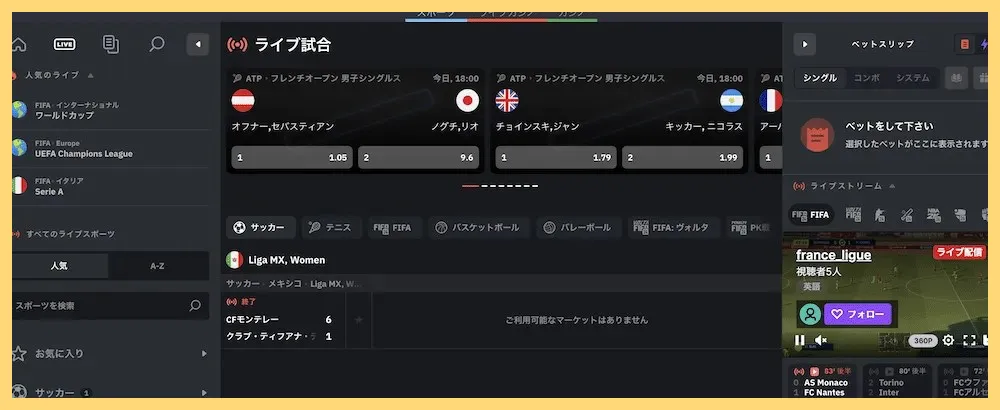The image size is (1000, 410).
Task: Select the シングル bet tab
Action: tap(820, 78)
